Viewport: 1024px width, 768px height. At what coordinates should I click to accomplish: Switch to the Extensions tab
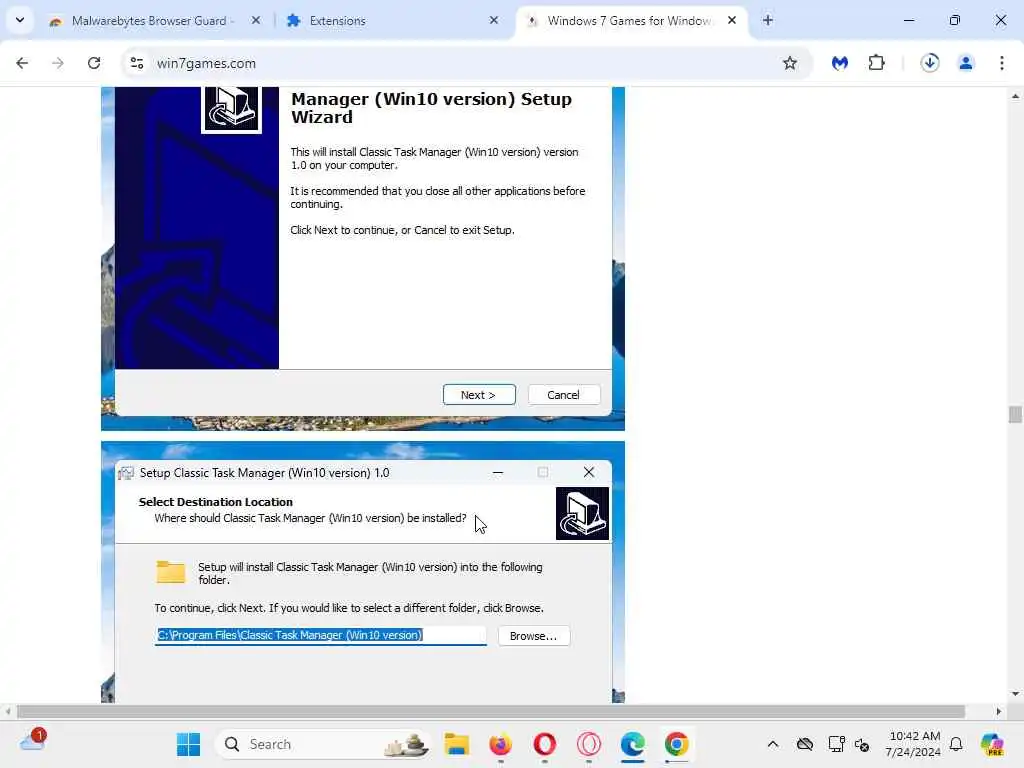tap(392, 21)
